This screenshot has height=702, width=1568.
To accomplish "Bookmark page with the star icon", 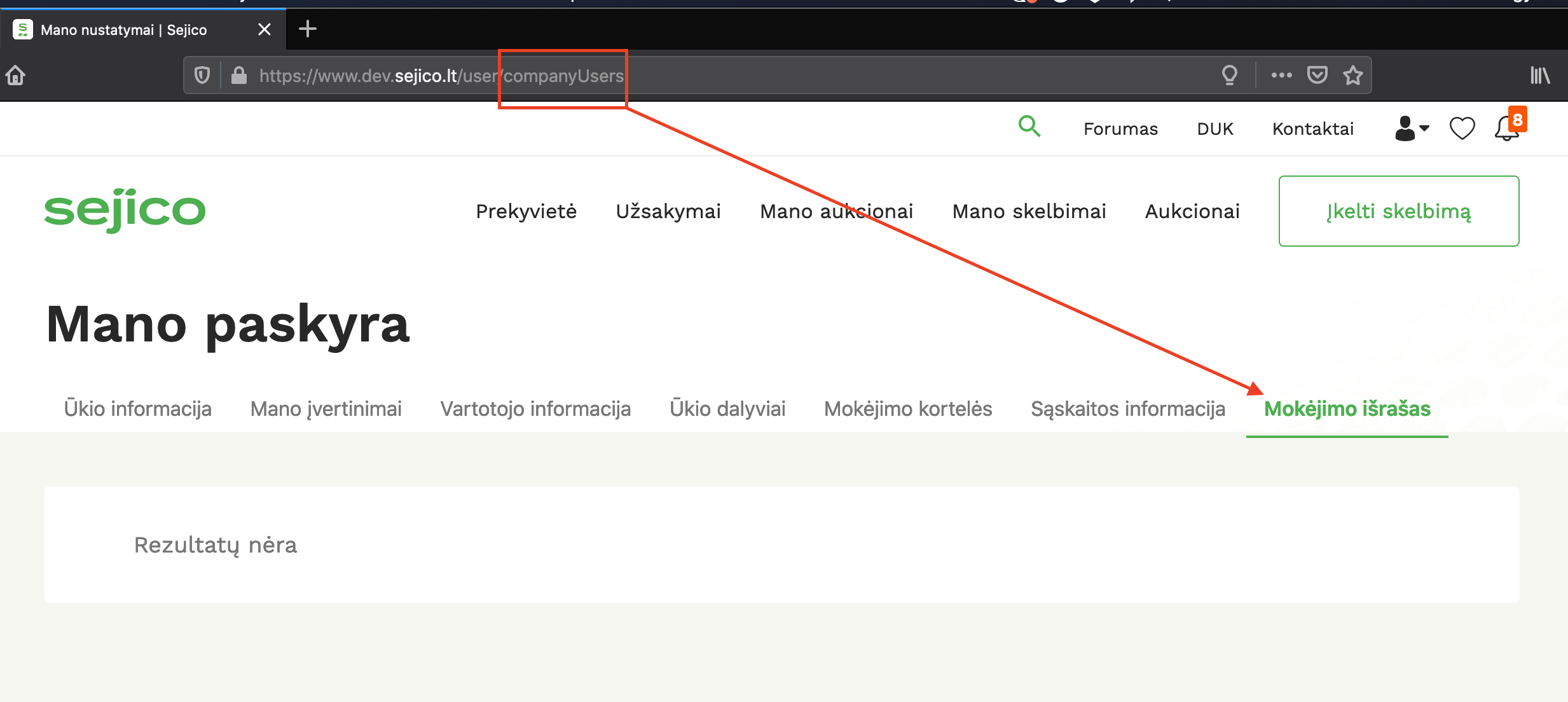I will tap(1352, 76).
